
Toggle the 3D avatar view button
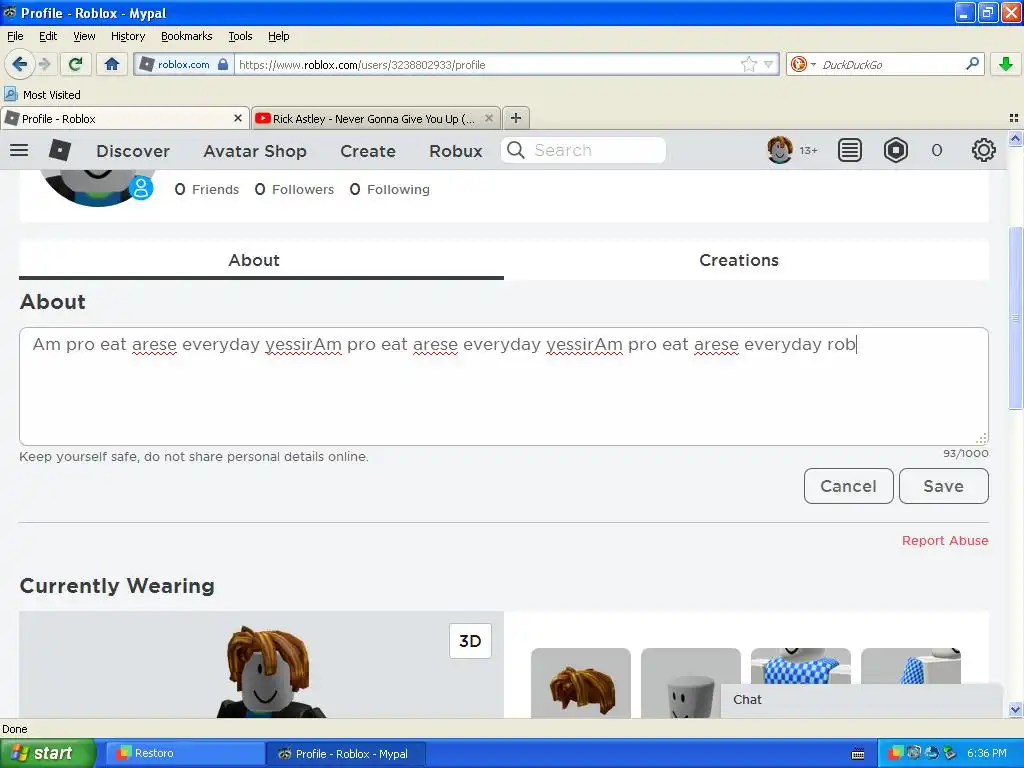coord(470,641)
